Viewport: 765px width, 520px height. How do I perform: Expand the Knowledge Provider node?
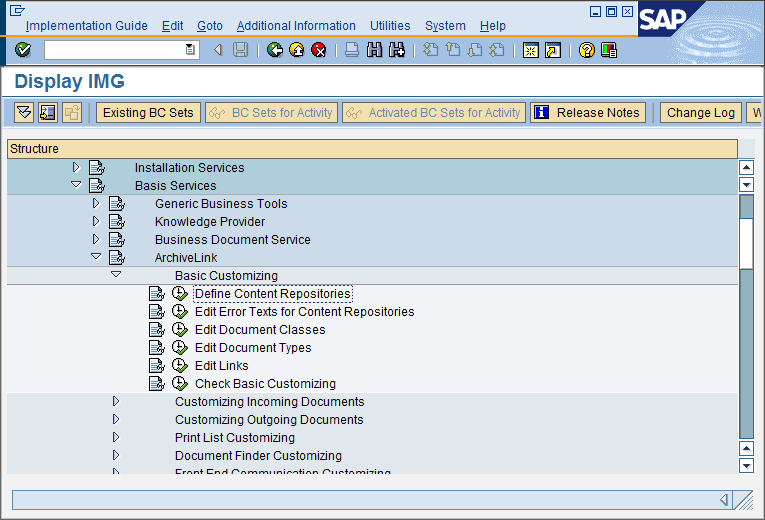tap(96, 222)
